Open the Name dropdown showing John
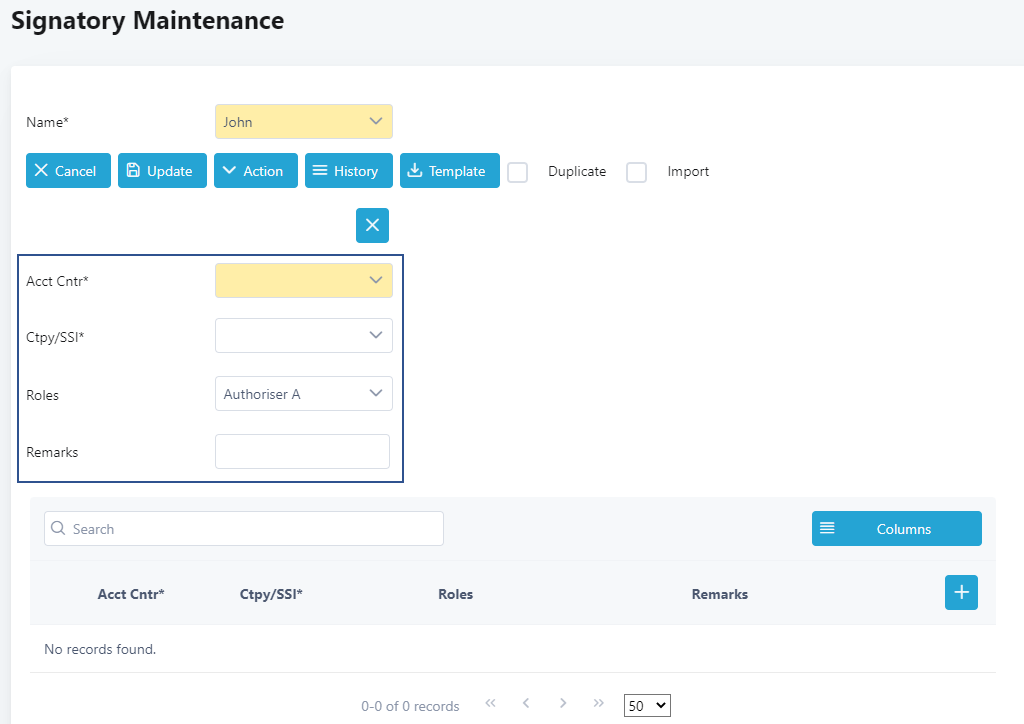This screenshot has width=1024, height=724. click(304, 121)
